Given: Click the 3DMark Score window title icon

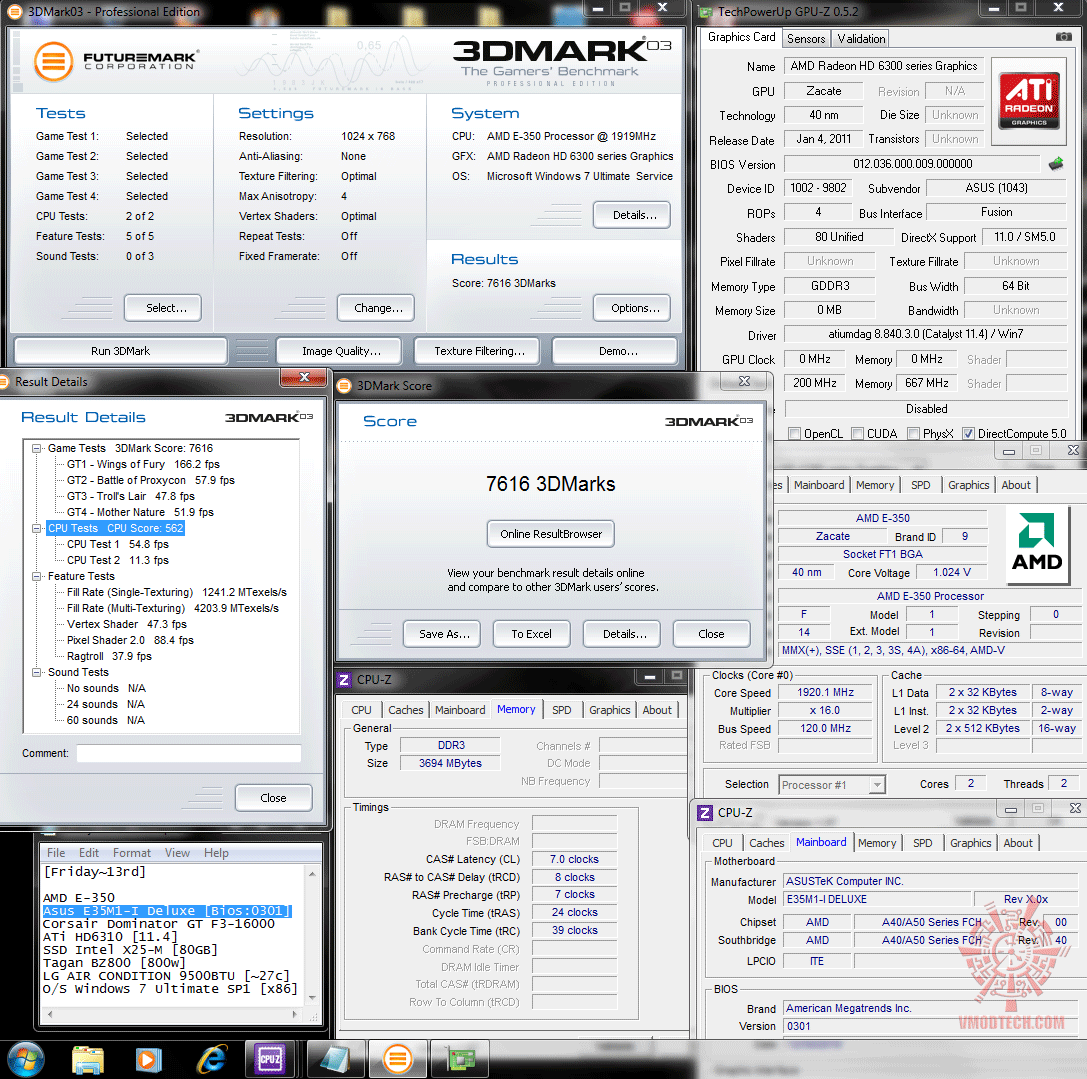Looking at the screenshot, I should click(344, 386).
